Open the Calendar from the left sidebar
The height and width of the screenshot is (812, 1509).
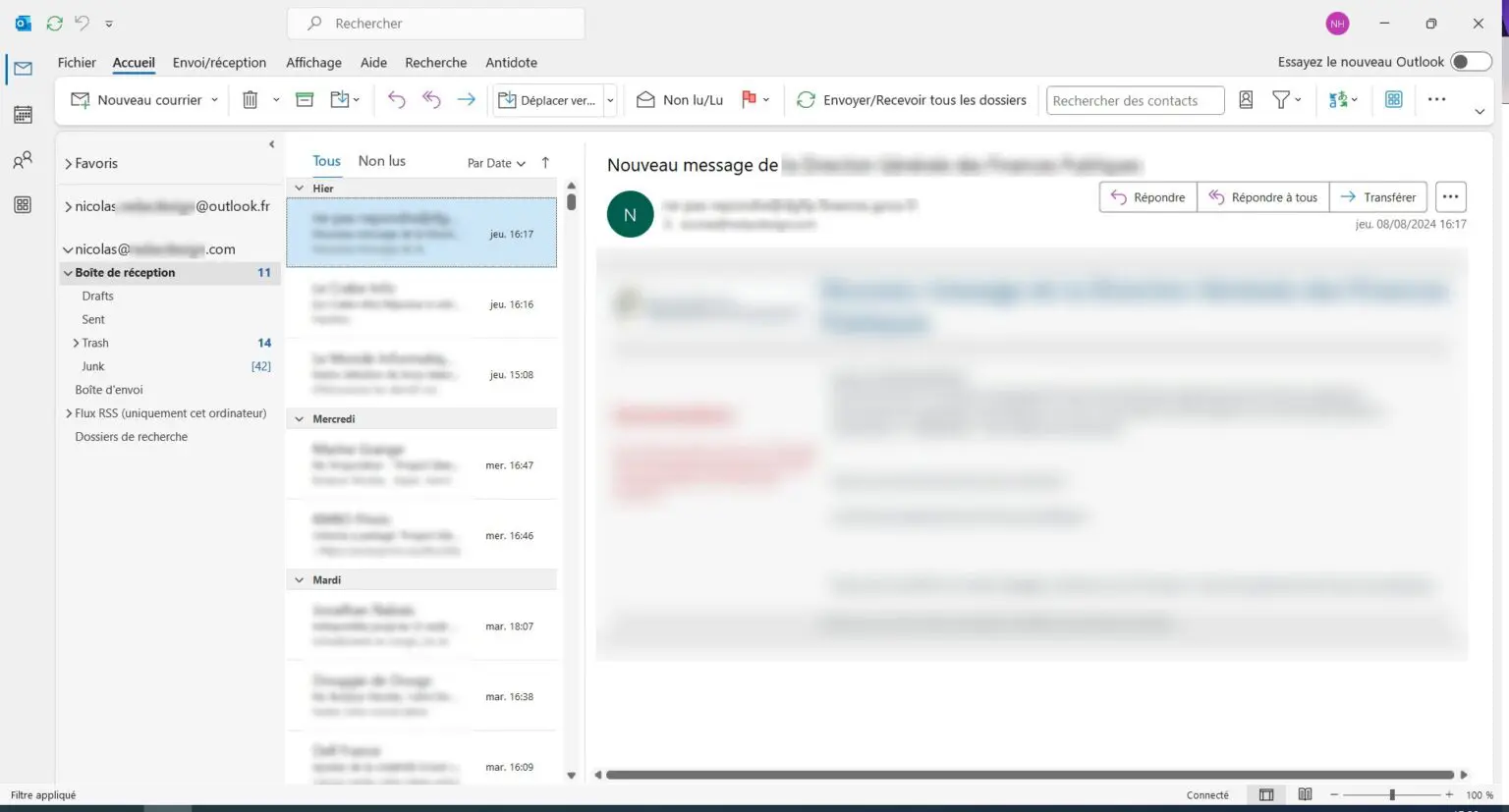[x=22, y=114]
